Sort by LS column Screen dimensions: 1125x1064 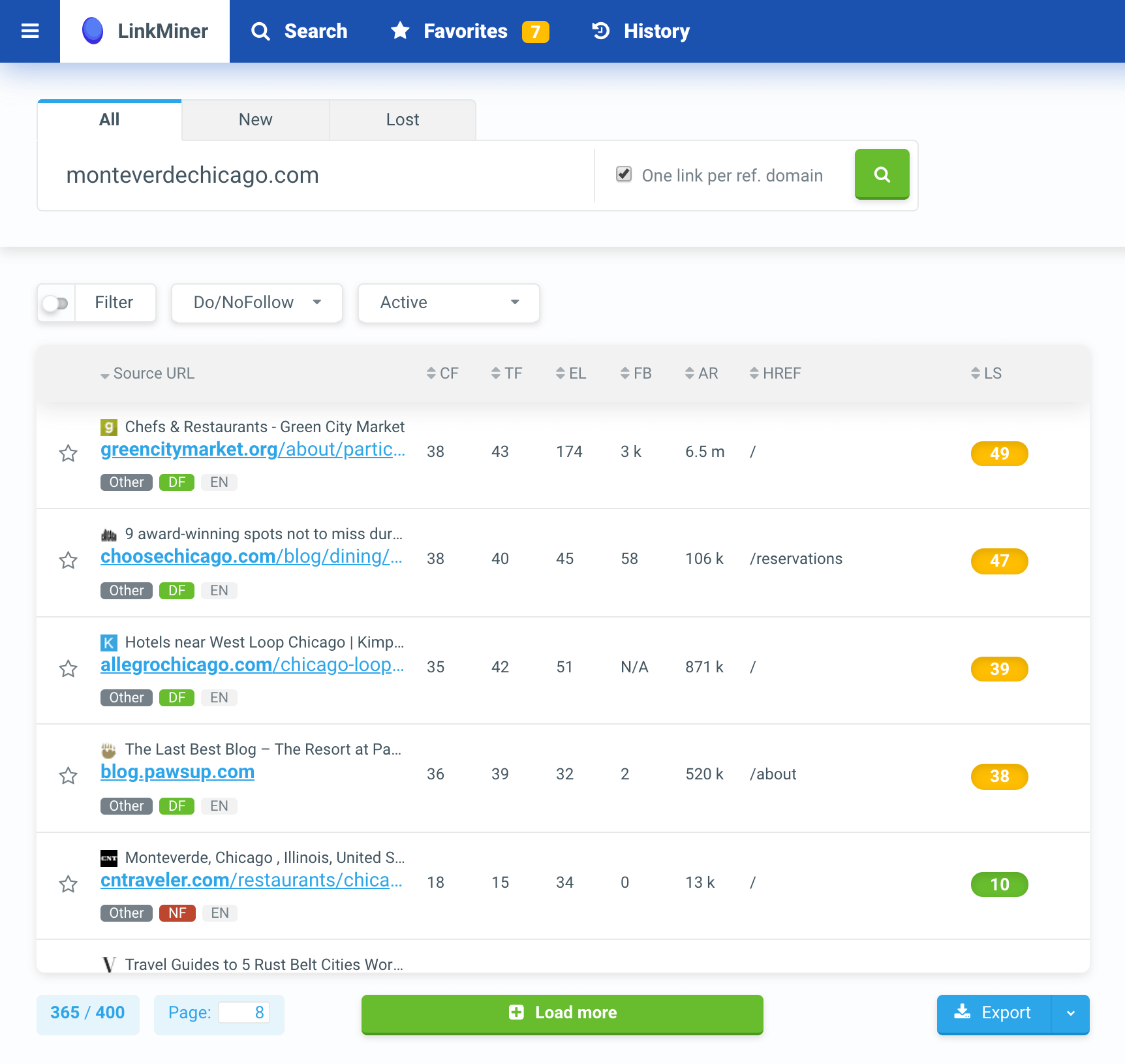pyautogui.click(x=986, y=373)
